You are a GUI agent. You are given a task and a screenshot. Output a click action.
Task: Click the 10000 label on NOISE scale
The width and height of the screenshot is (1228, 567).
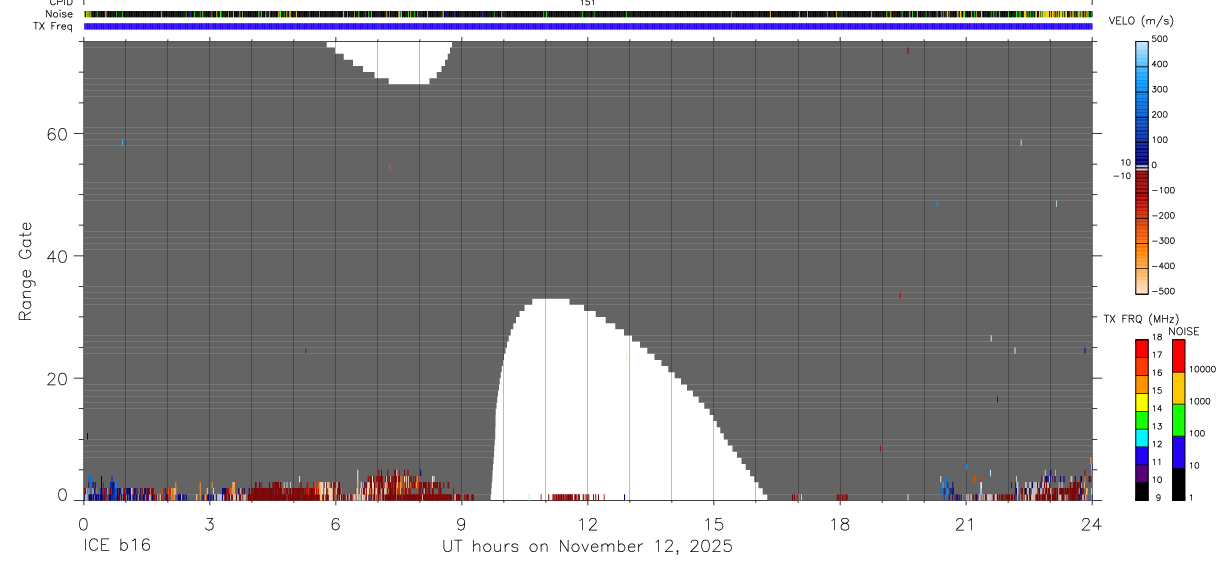click(x=1203, y=369)
